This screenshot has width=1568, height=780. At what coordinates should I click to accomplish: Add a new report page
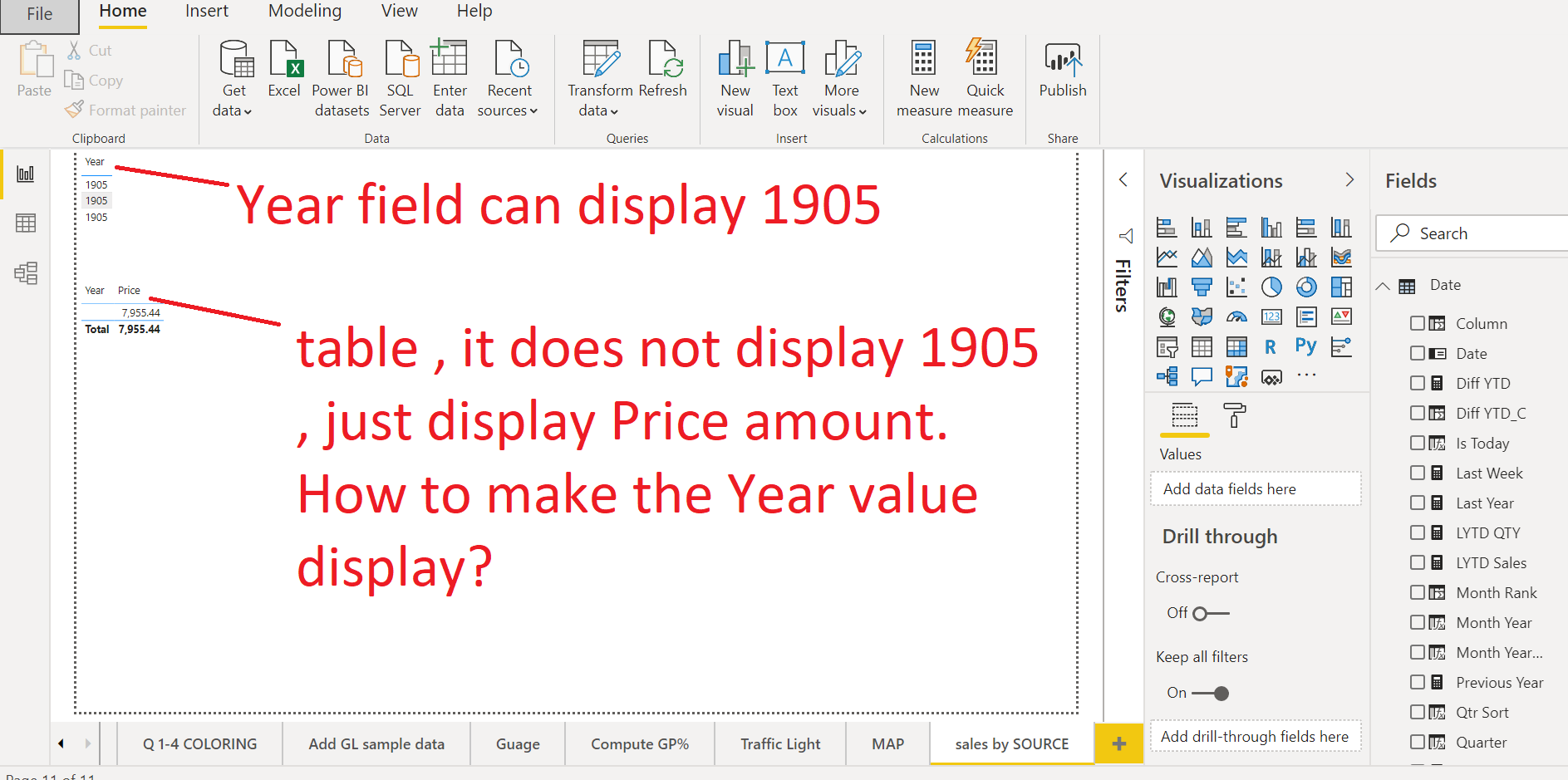coord(1118,744)
